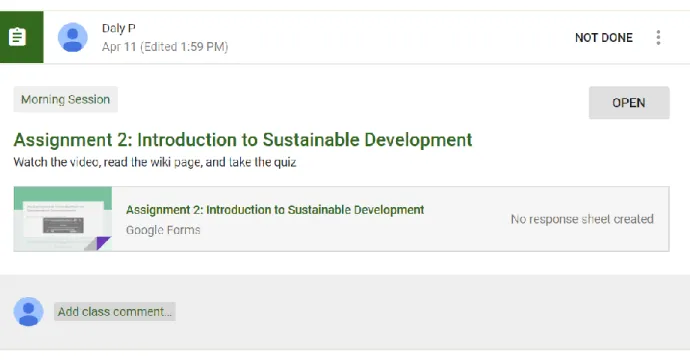The height and width of the screenshot is (360, 690).
Task: Click the OPEN button
Action: [x=629, y=103]
